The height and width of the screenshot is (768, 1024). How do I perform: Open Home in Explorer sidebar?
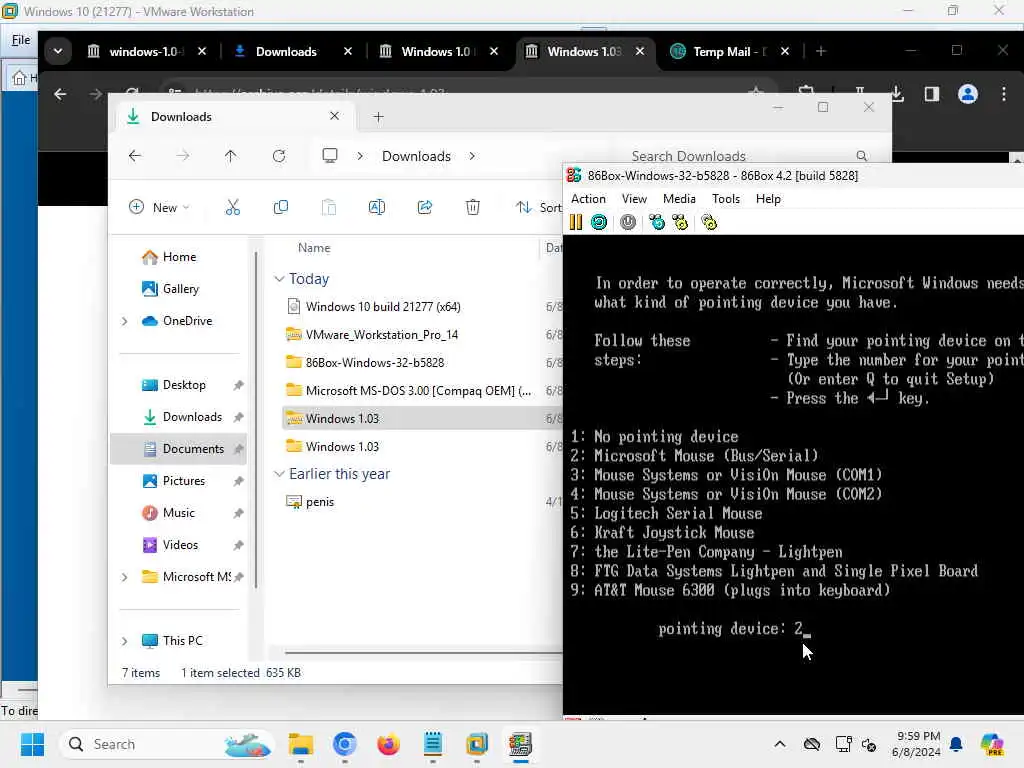click(169, 257)
